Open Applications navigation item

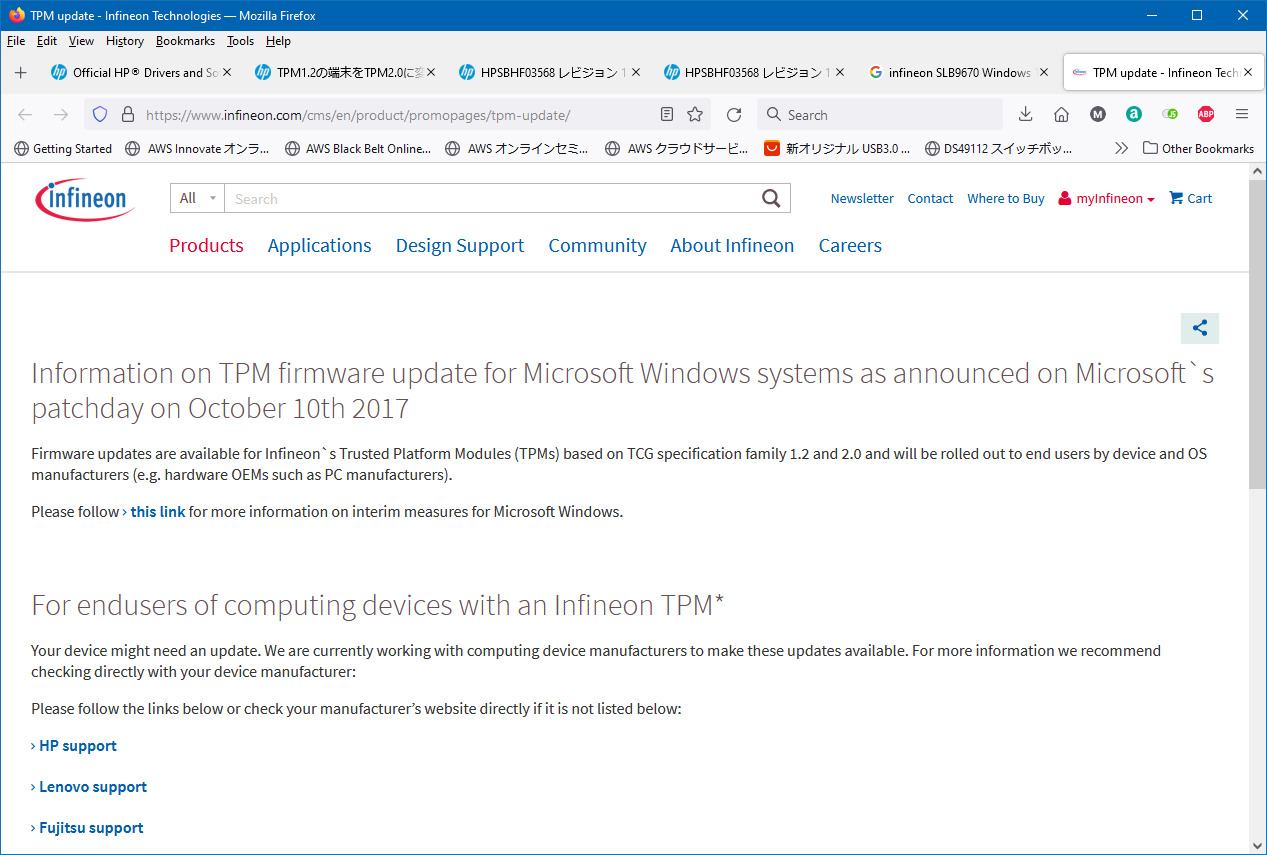(319, 245)
